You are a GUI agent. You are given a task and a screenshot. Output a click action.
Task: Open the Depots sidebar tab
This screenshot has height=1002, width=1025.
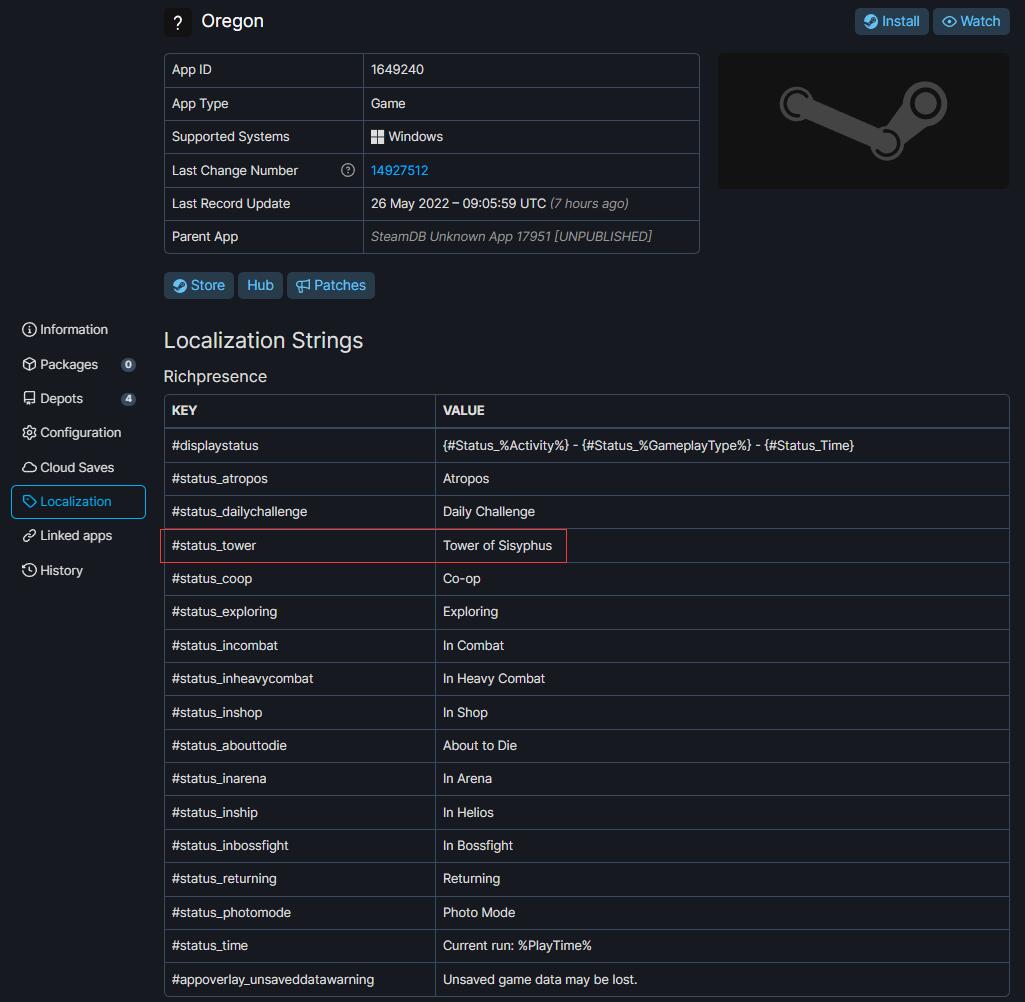(78, 398)
